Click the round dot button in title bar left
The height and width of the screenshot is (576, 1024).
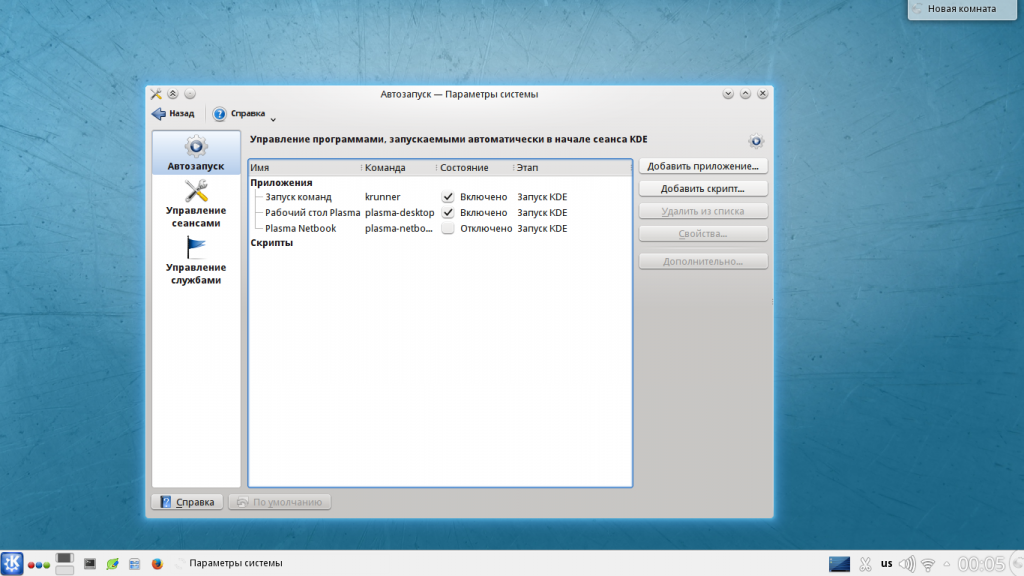point(190,94)
